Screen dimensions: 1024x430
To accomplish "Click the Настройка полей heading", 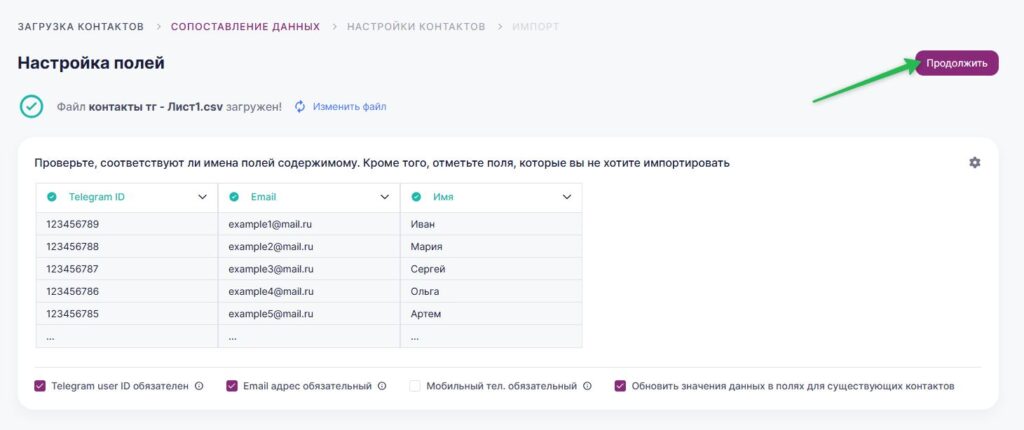I will coord(91,63).
